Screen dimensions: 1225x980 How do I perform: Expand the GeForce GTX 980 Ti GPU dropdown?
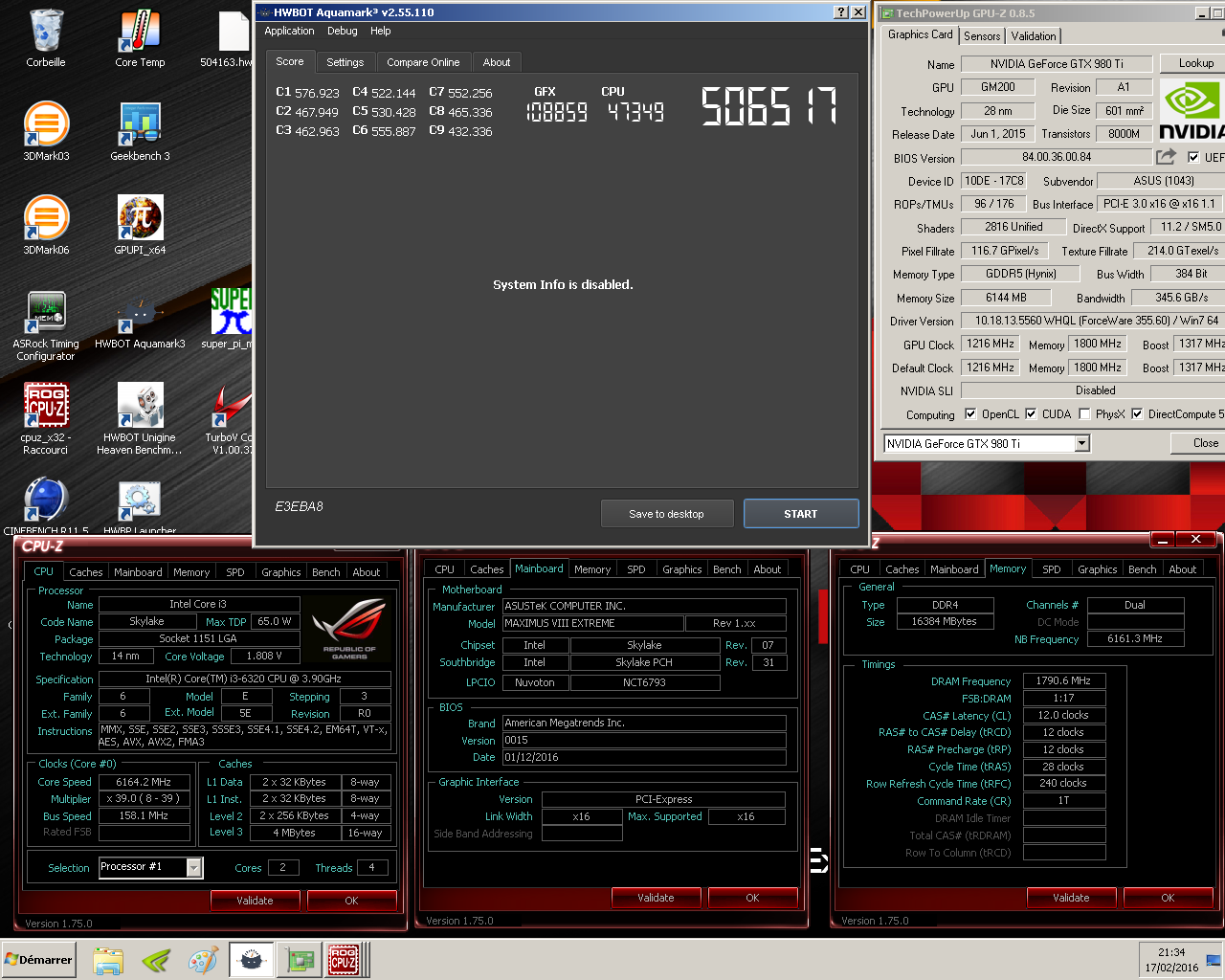tap(1081, 444)
